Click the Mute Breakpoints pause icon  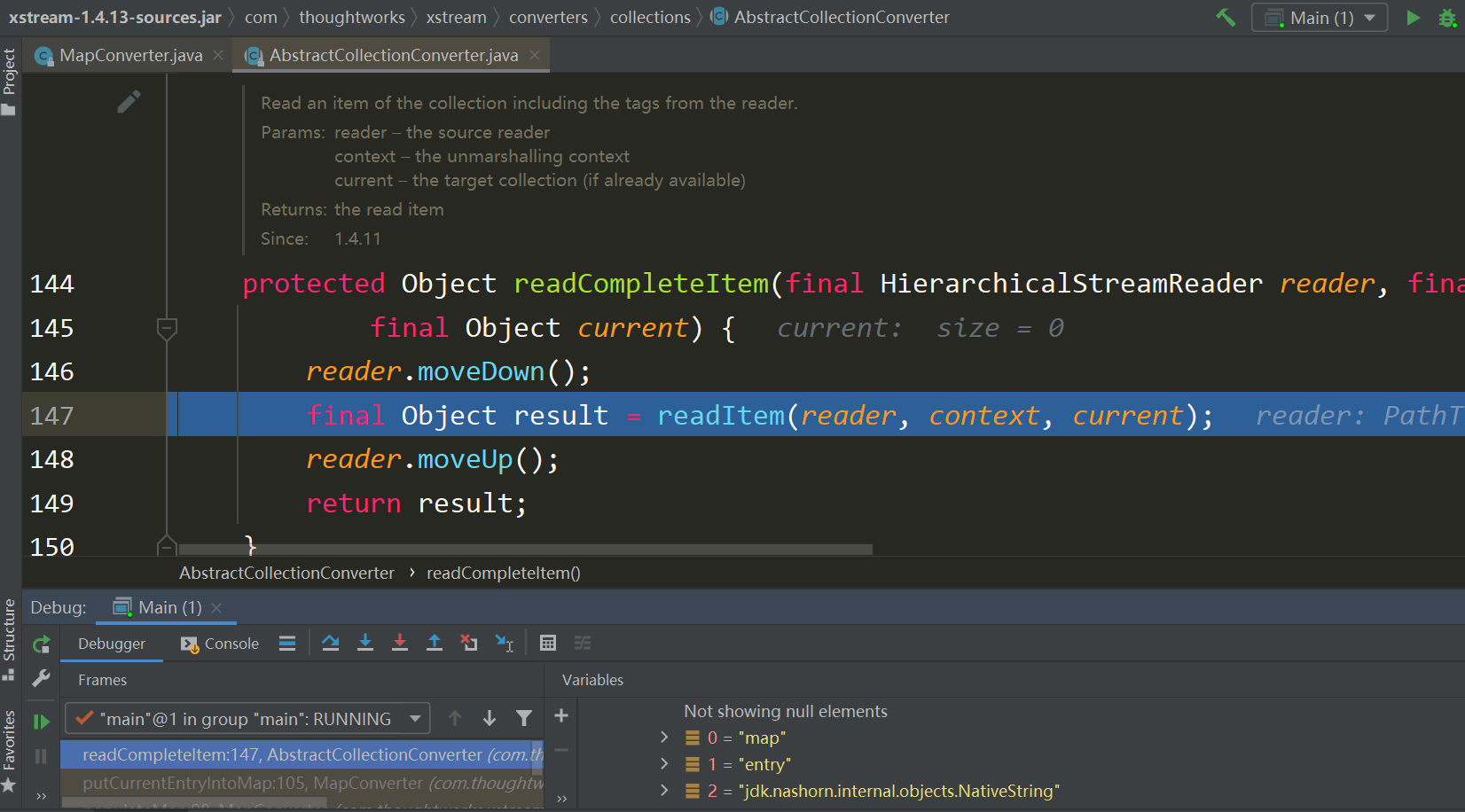click(40, 756)
